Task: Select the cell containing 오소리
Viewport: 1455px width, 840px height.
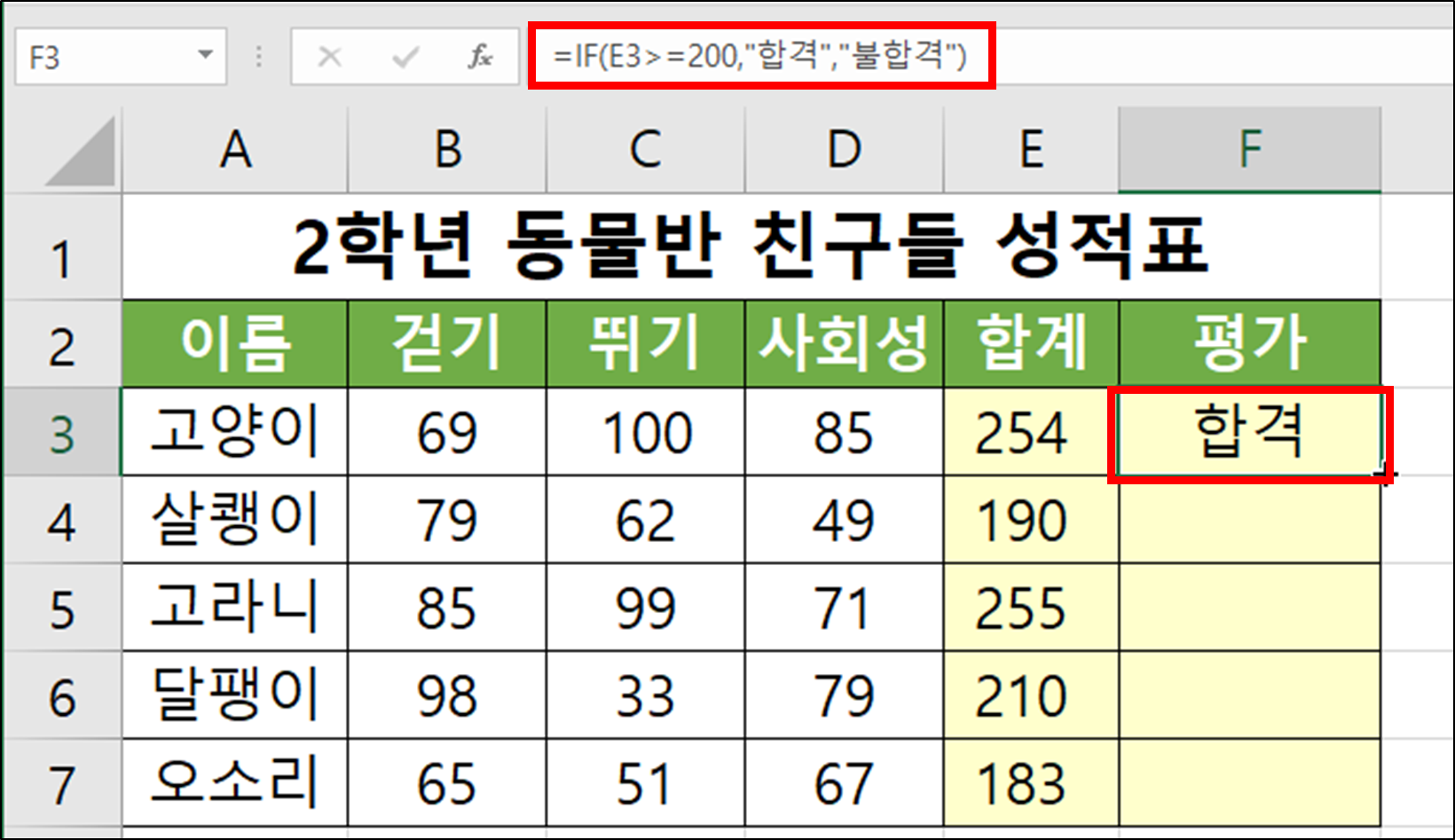Action: coord(235,781)
